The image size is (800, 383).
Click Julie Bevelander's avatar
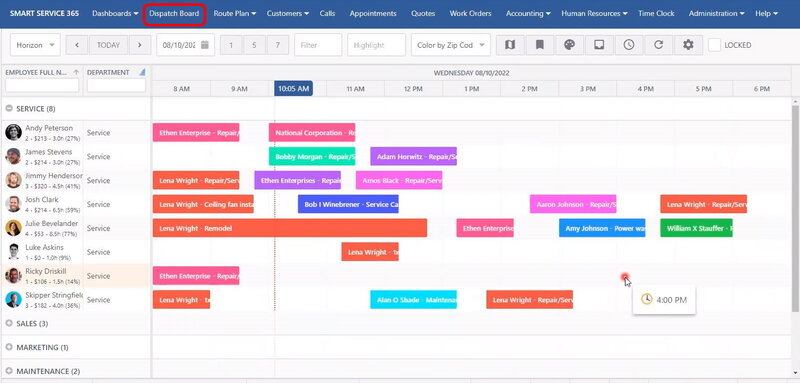(13, 228)
